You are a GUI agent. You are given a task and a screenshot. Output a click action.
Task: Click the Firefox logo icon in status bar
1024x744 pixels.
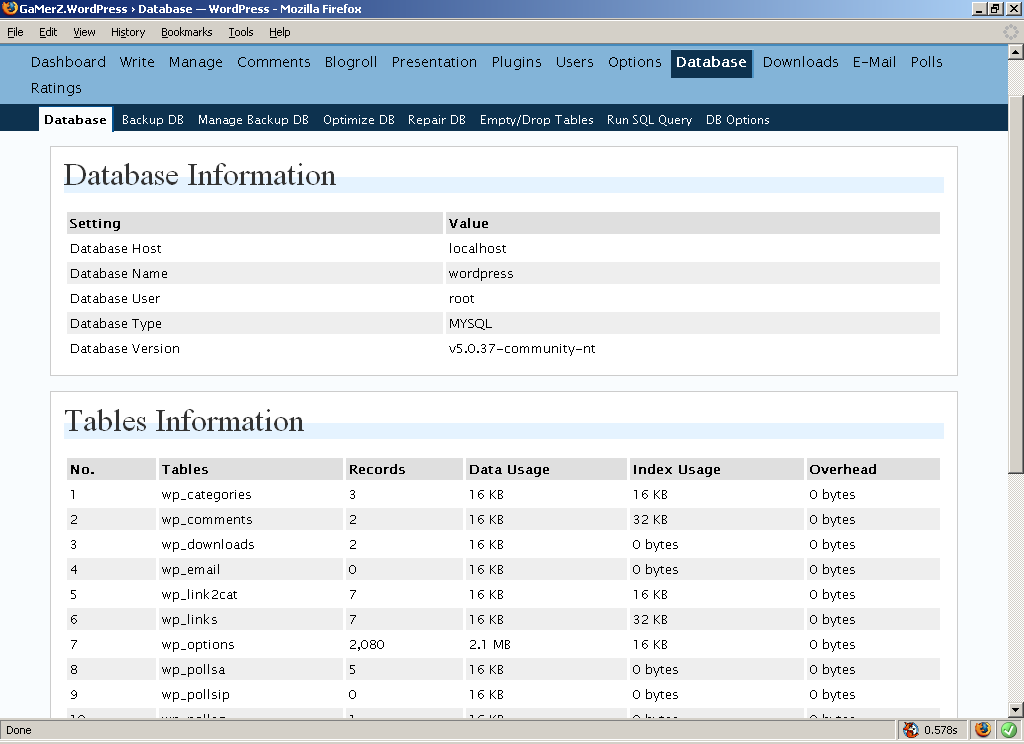pyautogui.click(x=983, y=730)
